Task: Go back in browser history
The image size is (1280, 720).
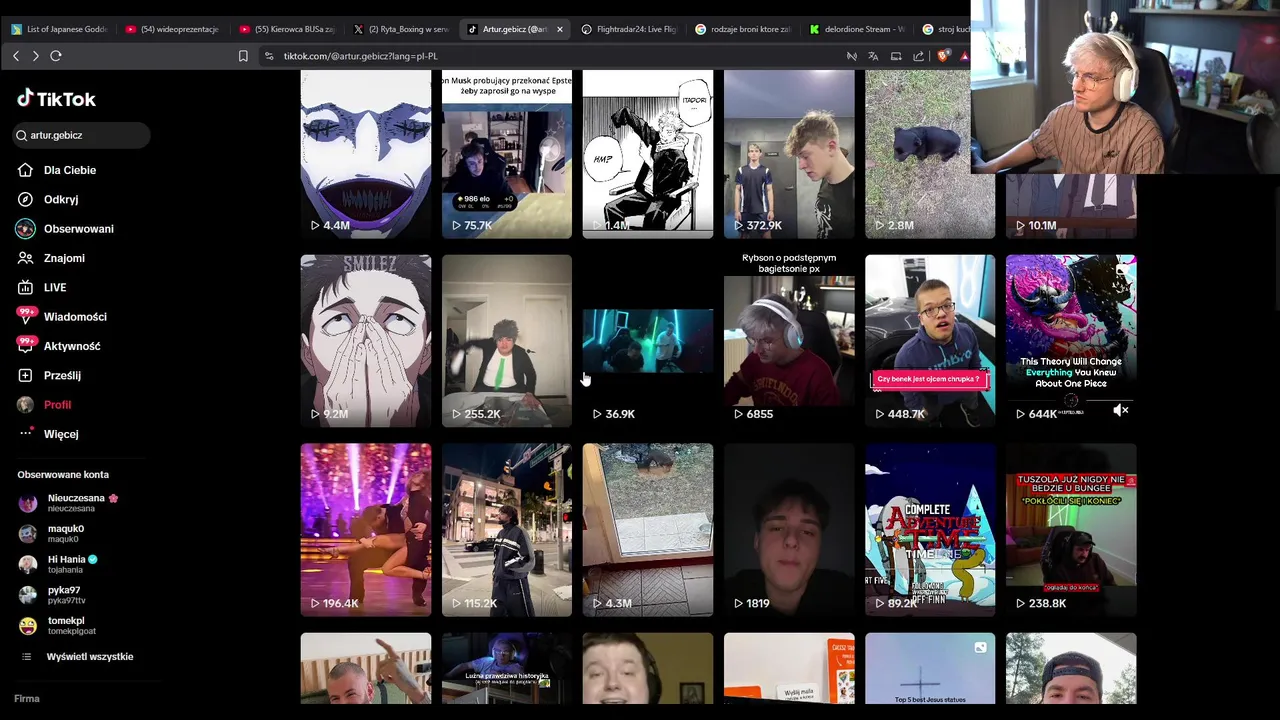Action: coord(16,56)
